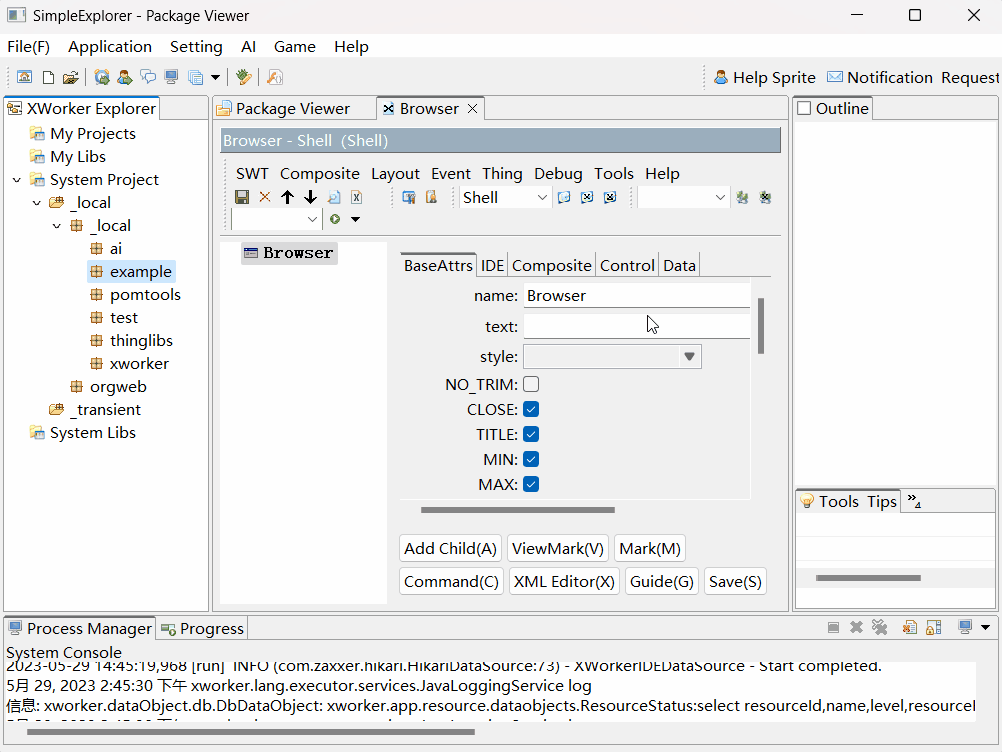This screenshot has height=752, width=1002.
Task: Uncheck the MAX checkbox
Action: [531, 484]
